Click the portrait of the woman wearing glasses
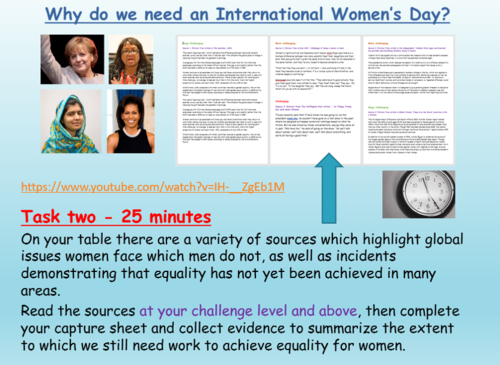This screenshot has width=500, height=365. click(x=131, y=59)
